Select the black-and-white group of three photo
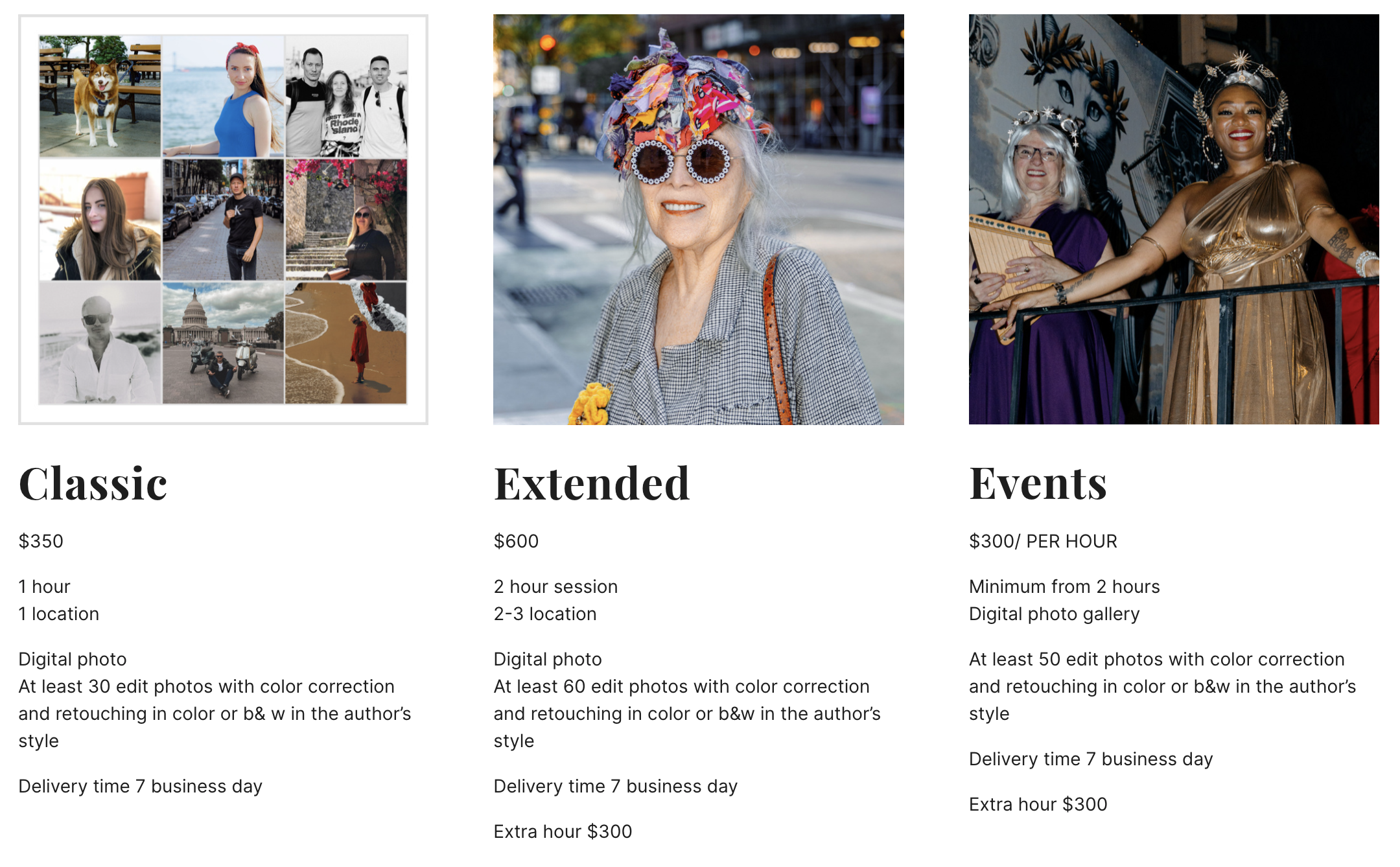The image size is (1400, 867). click(347, 96)
